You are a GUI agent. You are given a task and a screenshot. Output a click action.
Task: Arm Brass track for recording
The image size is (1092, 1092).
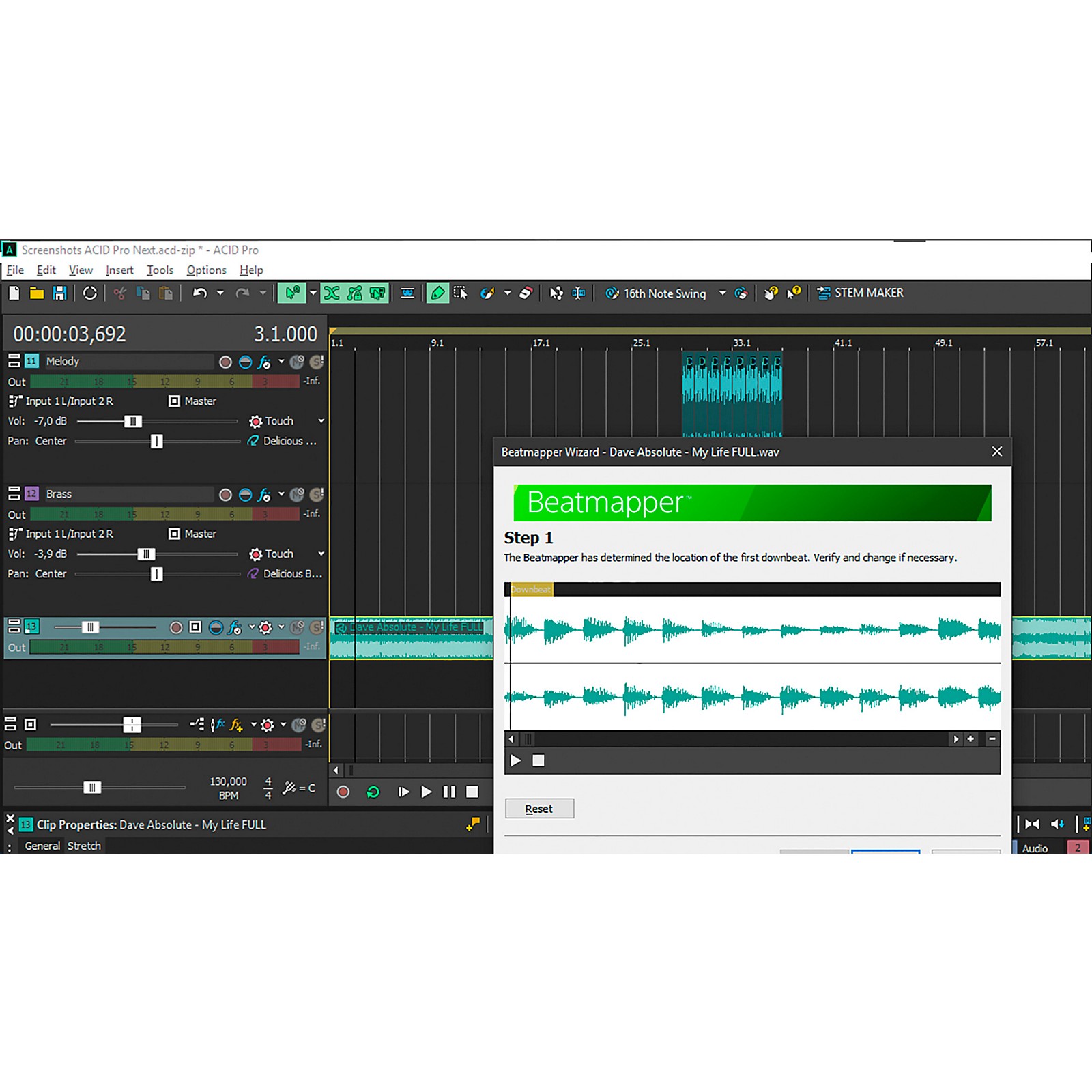point(225,495)
